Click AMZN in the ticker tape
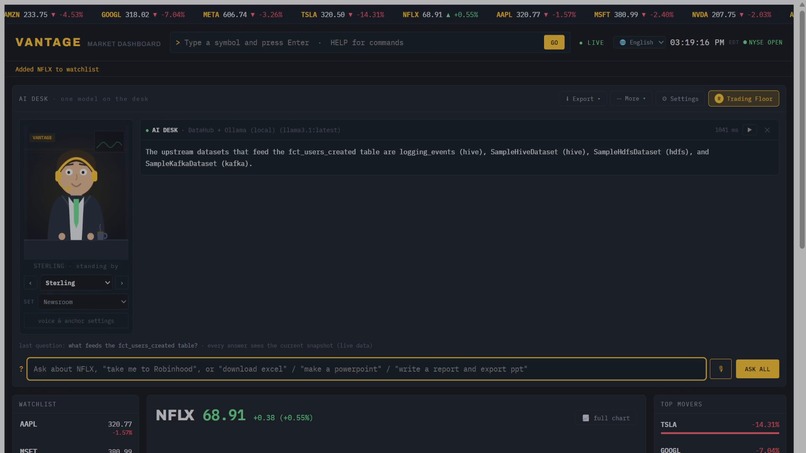 pyautogui.click(x=44, y=15)
